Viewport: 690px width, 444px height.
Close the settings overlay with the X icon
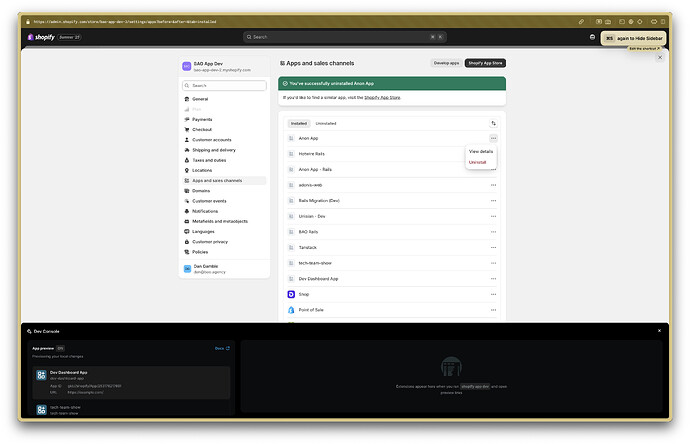[660, 57]
